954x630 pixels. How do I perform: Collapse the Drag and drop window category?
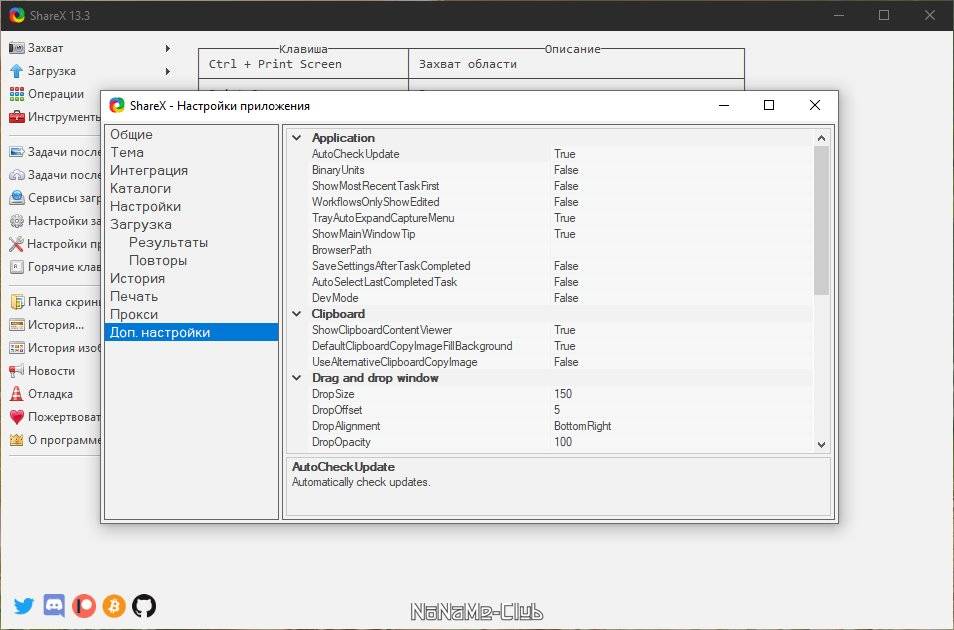pos(297,378)
